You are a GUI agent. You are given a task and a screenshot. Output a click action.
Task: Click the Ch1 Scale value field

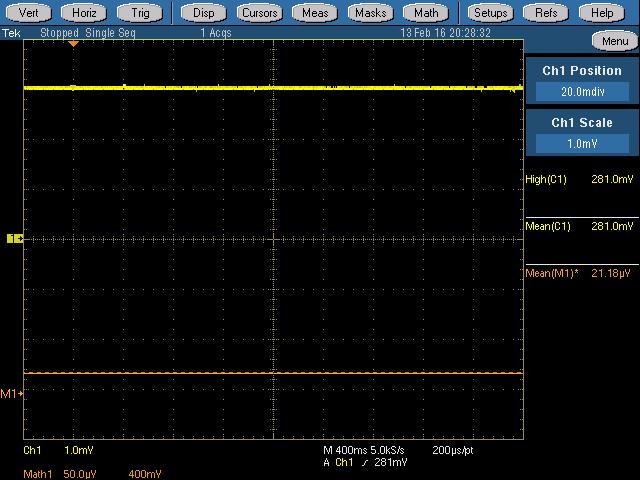tap(582, 143)
